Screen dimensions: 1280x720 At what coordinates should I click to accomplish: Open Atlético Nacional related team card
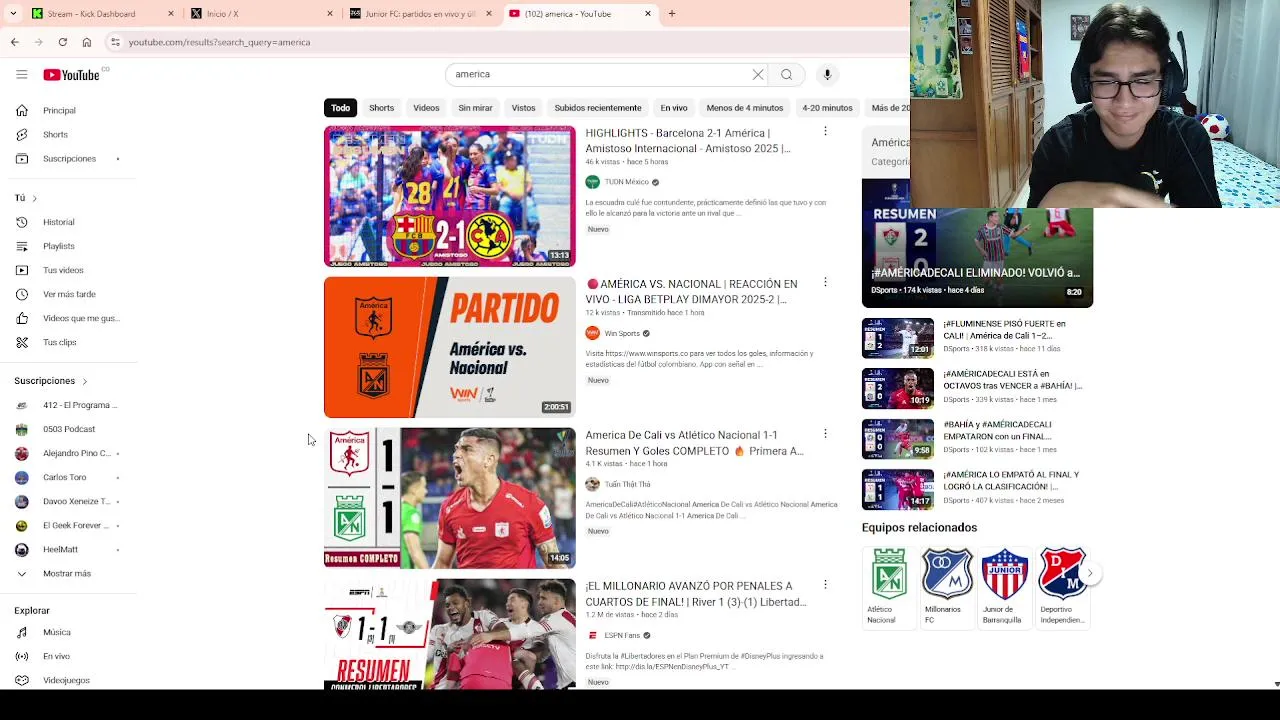tap(889, 587)
